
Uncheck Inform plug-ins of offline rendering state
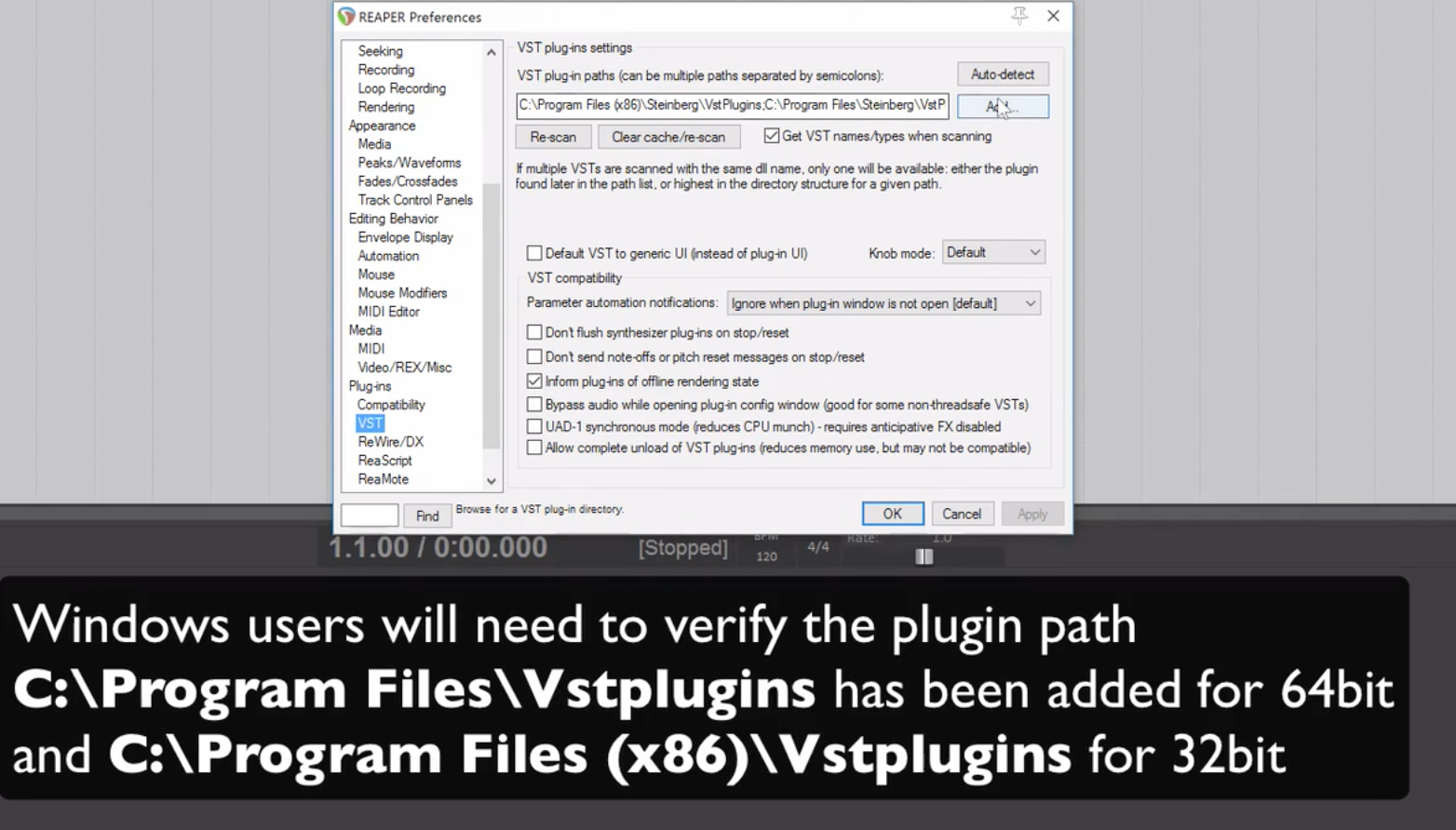[534, 382]
